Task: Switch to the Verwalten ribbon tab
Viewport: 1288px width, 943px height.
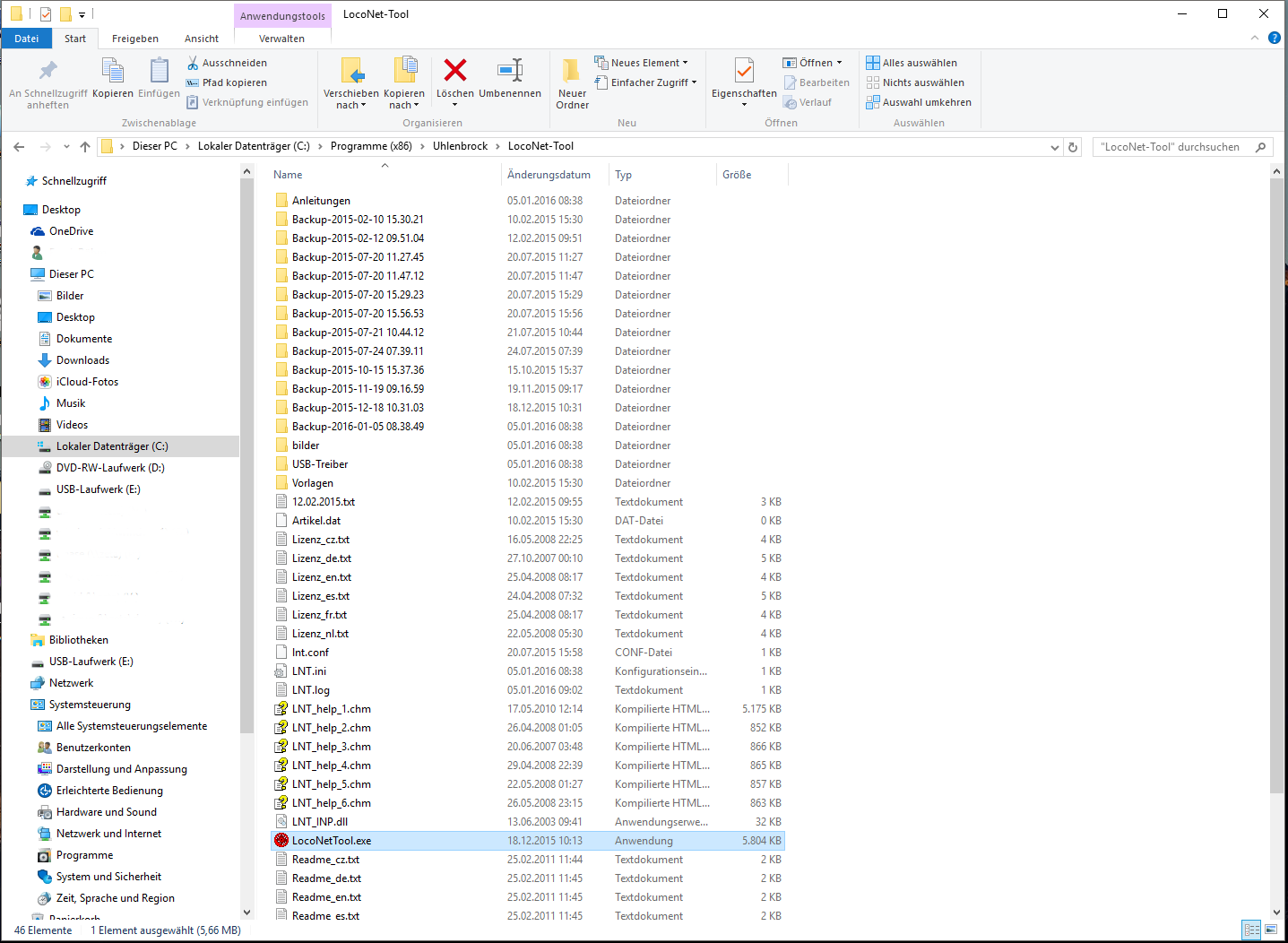Action: coord(282,39)
